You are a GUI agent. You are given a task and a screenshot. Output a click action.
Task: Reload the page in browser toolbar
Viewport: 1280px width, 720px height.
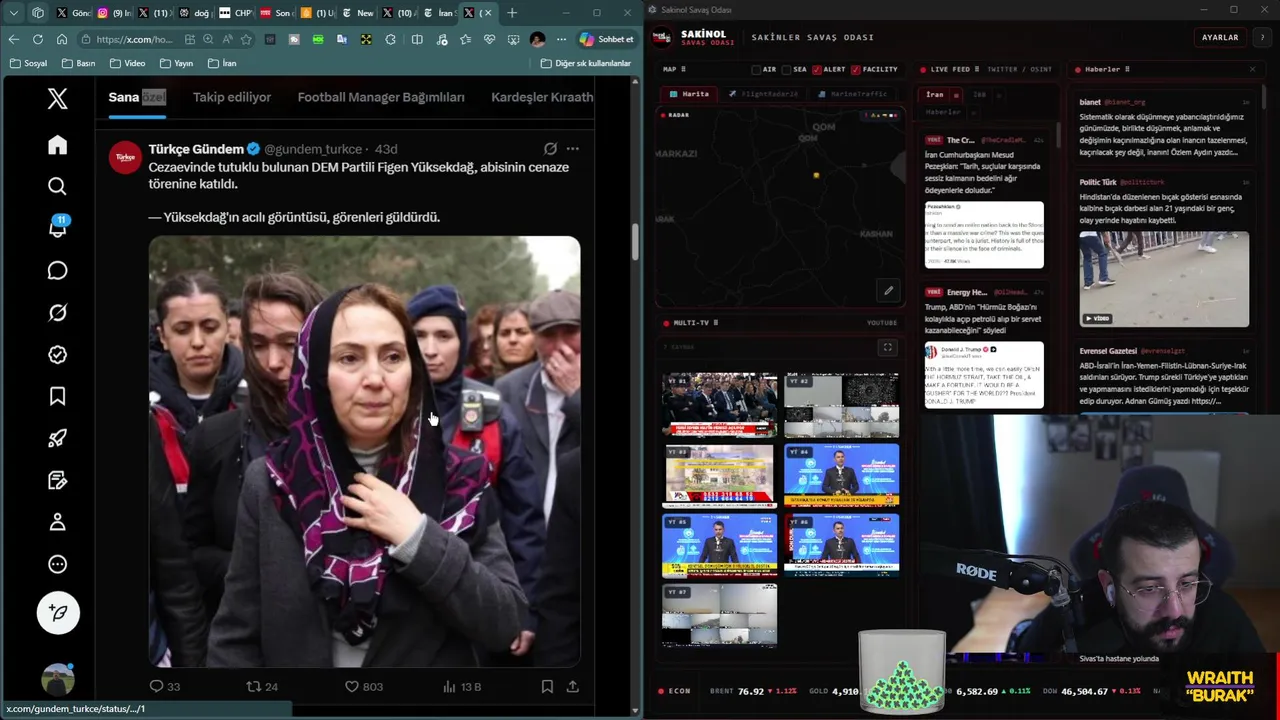pos(37,39)
